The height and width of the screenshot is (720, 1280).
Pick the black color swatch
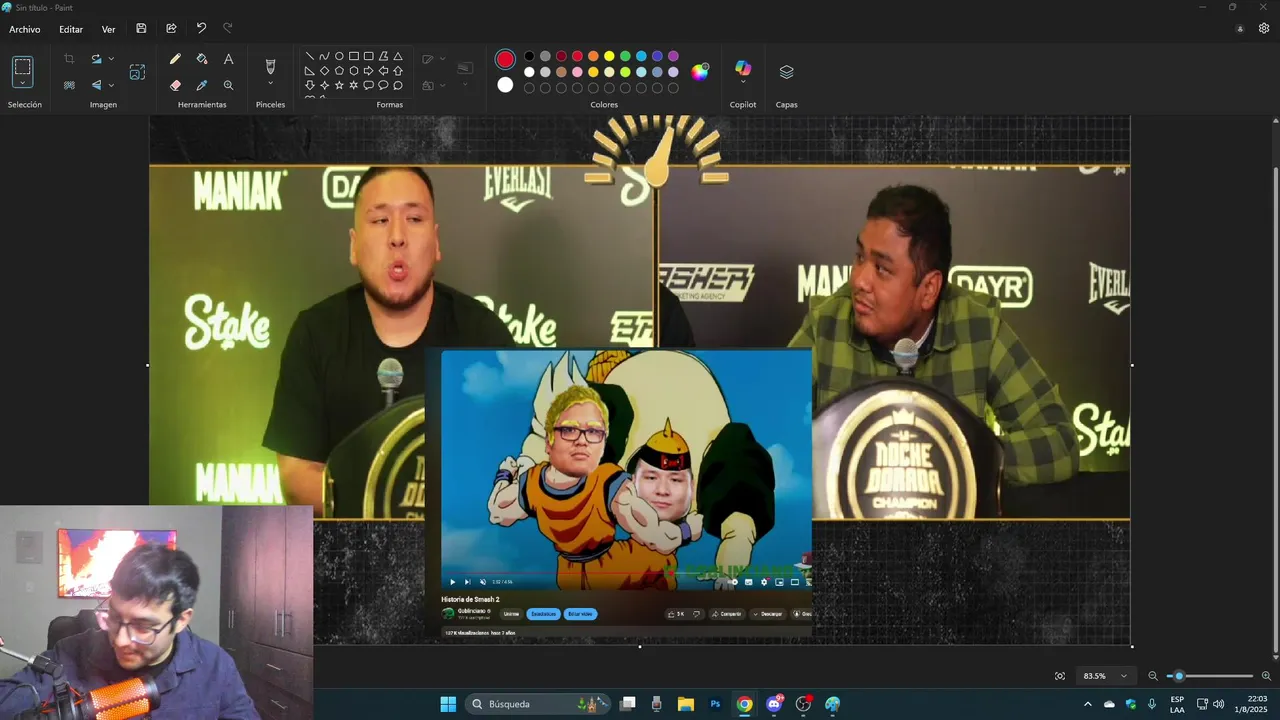[529, 56]
